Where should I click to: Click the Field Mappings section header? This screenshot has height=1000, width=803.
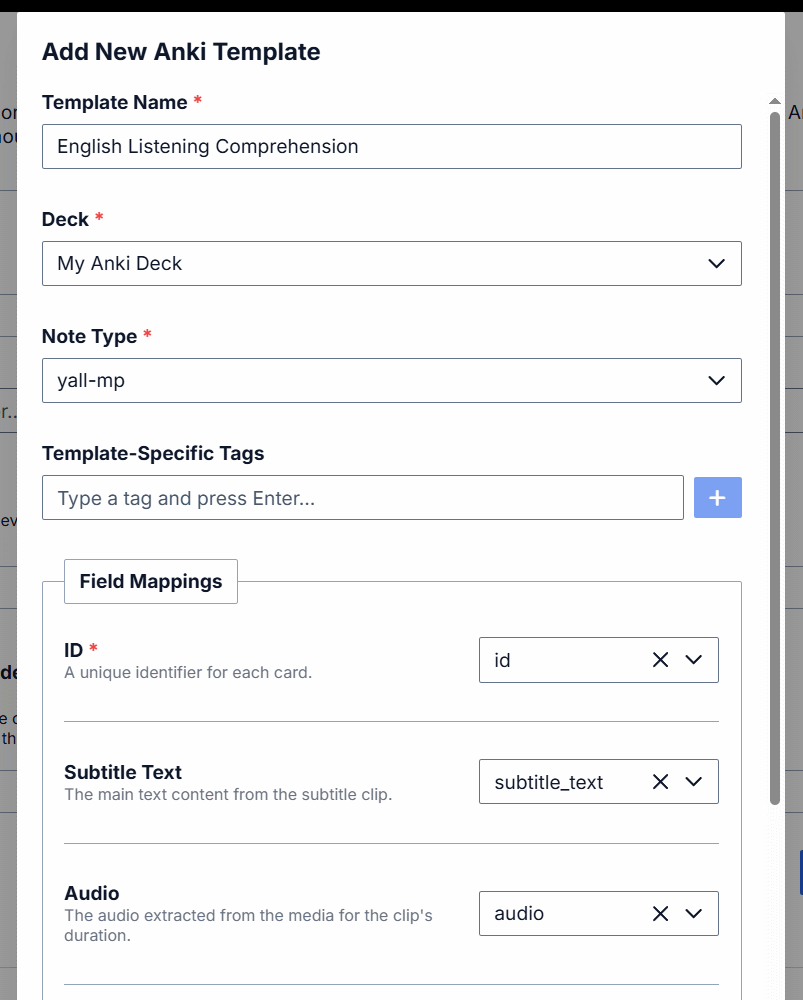151,582
